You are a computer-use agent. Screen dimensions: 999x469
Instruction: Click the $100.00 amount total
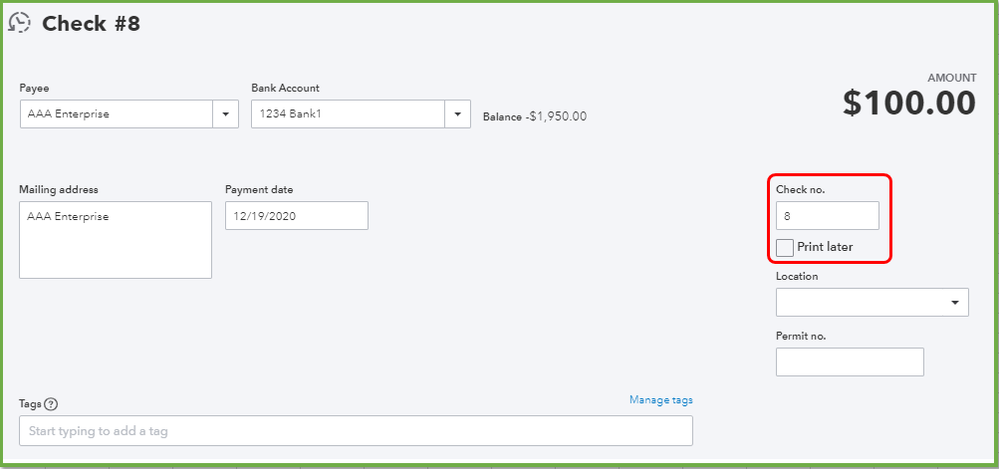point(908,102)
